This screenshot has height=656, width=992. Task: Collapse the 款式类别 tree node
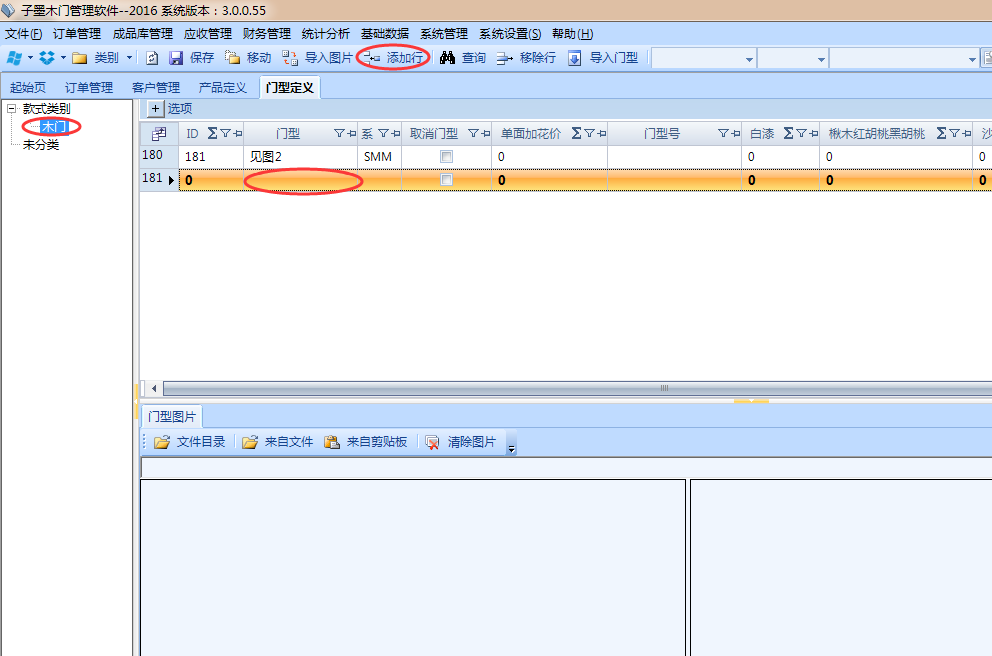click(11, 108)
